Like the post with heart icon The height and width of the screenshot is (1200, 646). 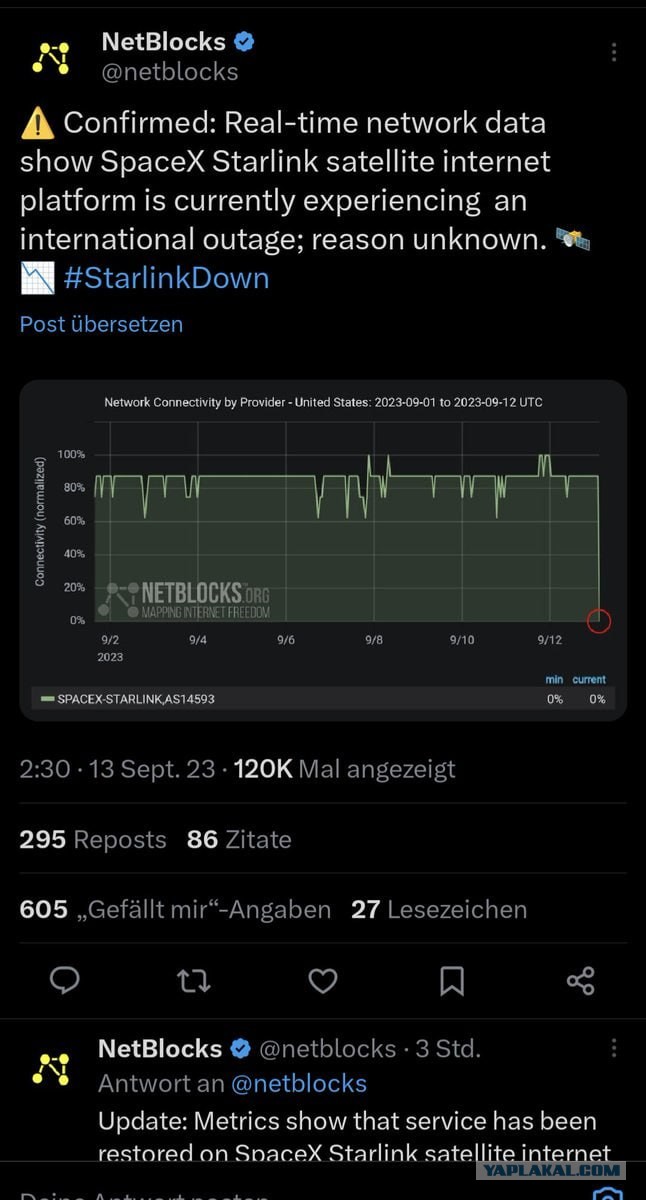click(x=322, y=980)
